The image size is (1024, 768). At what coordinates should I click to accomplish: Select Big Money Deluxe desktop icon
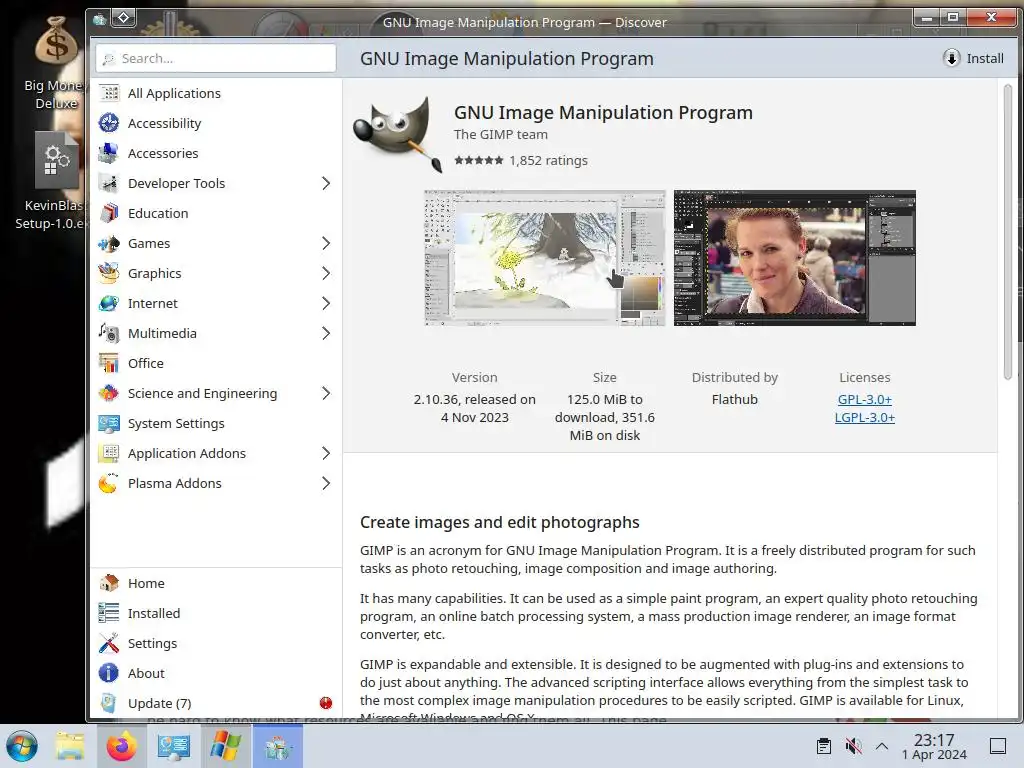coord(56,63)
